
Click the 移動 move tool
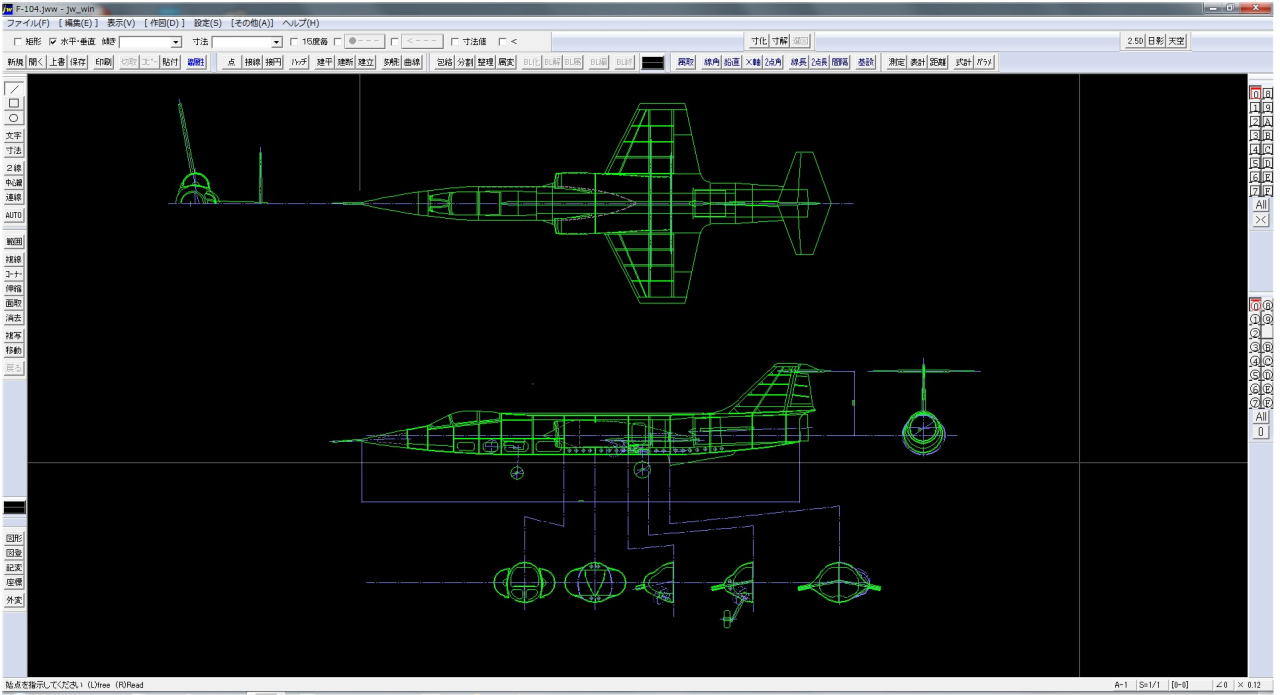[x=14, y=351]
